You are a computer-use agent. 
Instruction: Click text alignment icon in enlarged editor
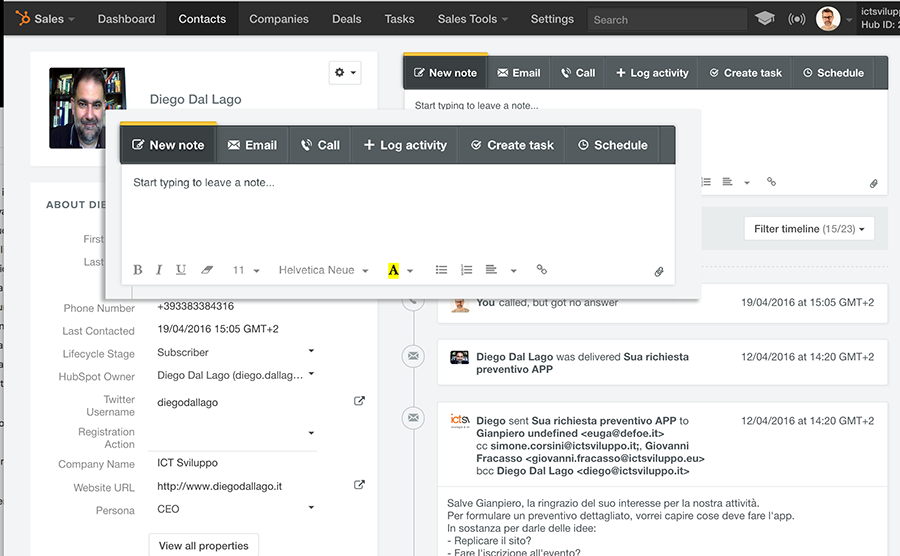[x=491, y=270]
